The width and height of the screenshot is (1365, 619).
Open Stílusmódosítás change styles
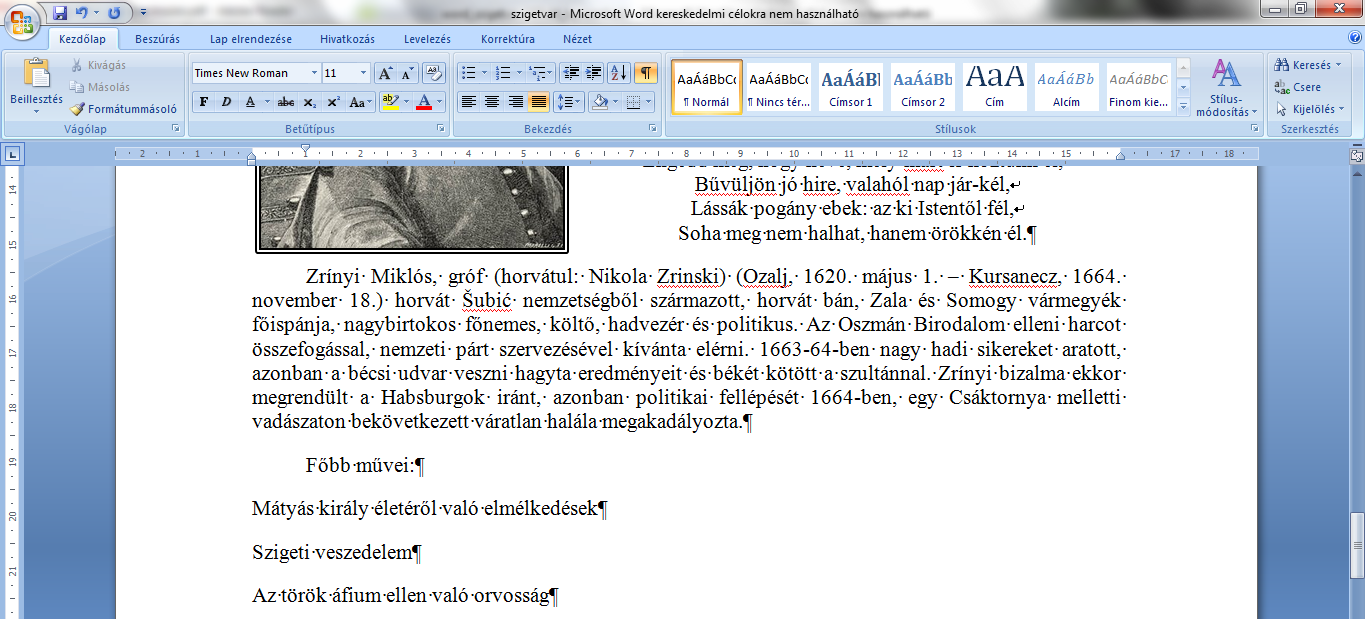(x=1226, y=87)
